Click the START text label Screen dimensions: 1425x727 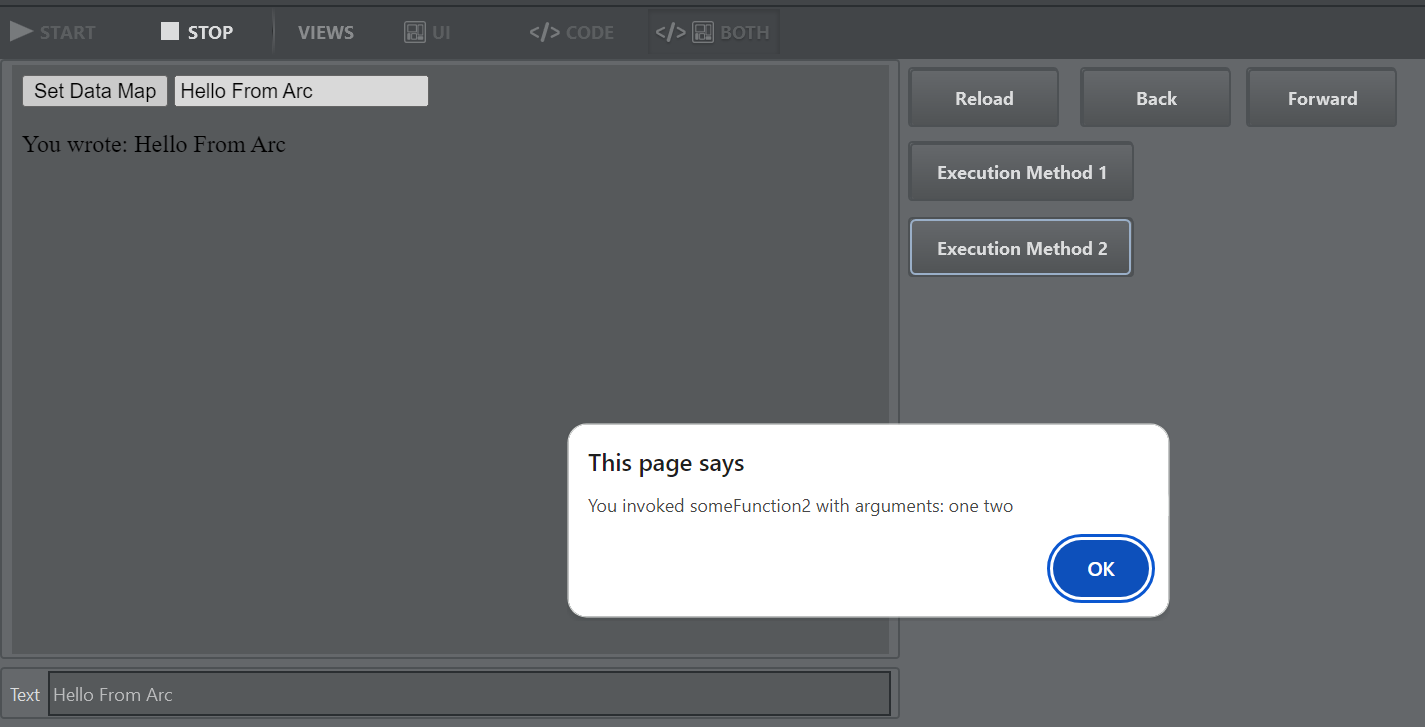click(67, 32)
